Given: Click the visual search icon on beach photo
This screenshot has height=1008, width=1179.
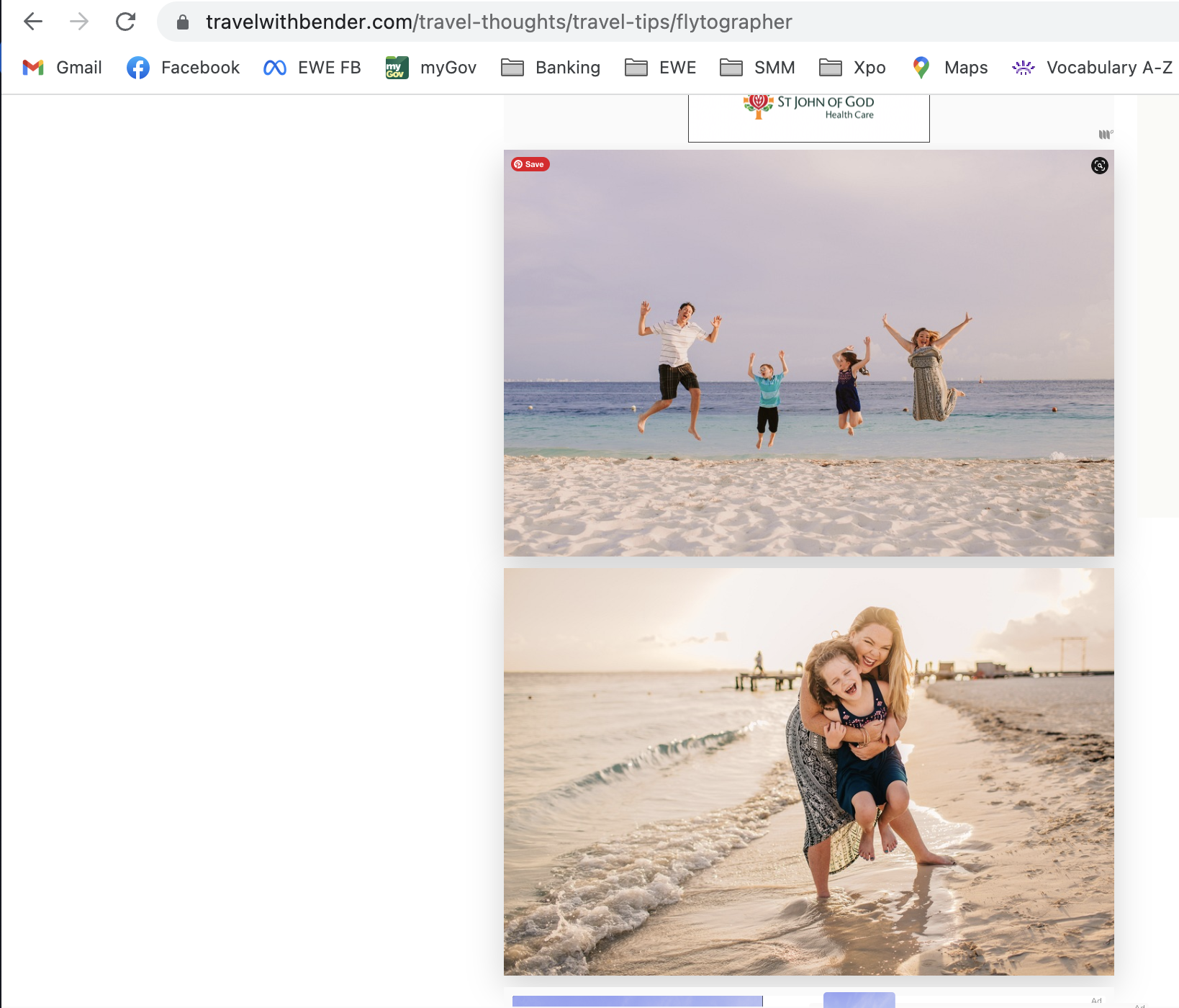Looking at the screenshot, I should [1099, 166].
